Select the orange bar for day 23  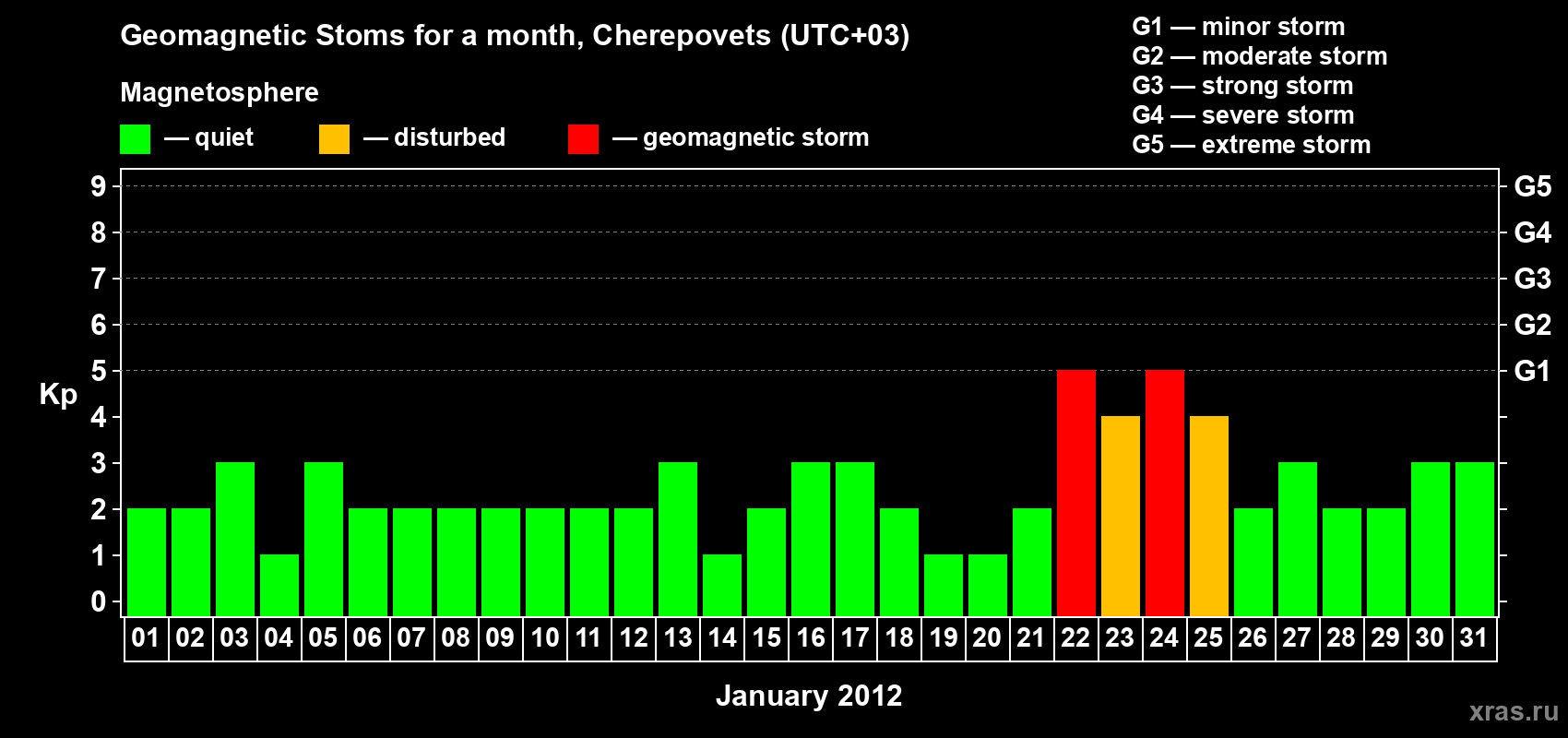point(1121,516)
